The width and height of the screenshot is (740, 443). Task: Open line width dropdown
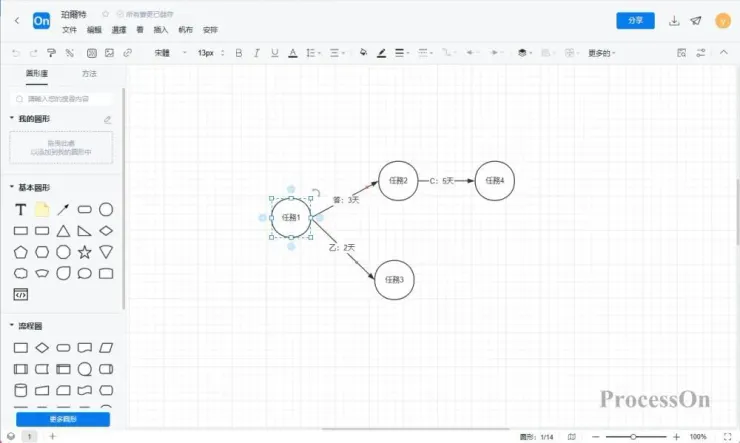[x=402, y=53]
